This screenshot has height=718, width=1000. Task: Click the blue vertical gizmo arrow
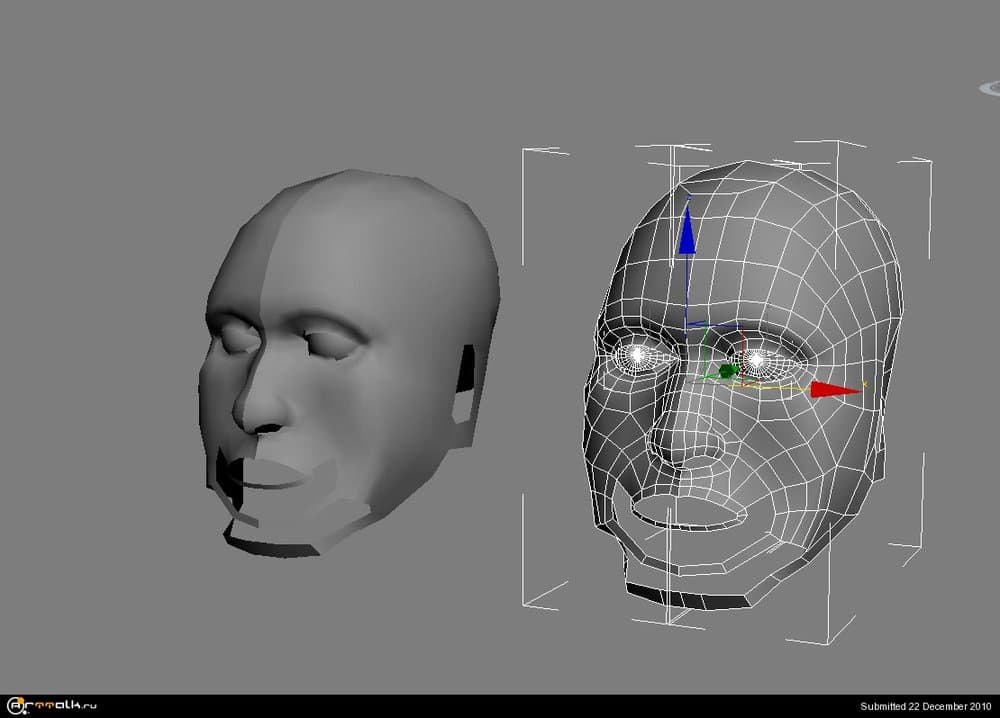(687, 240)
